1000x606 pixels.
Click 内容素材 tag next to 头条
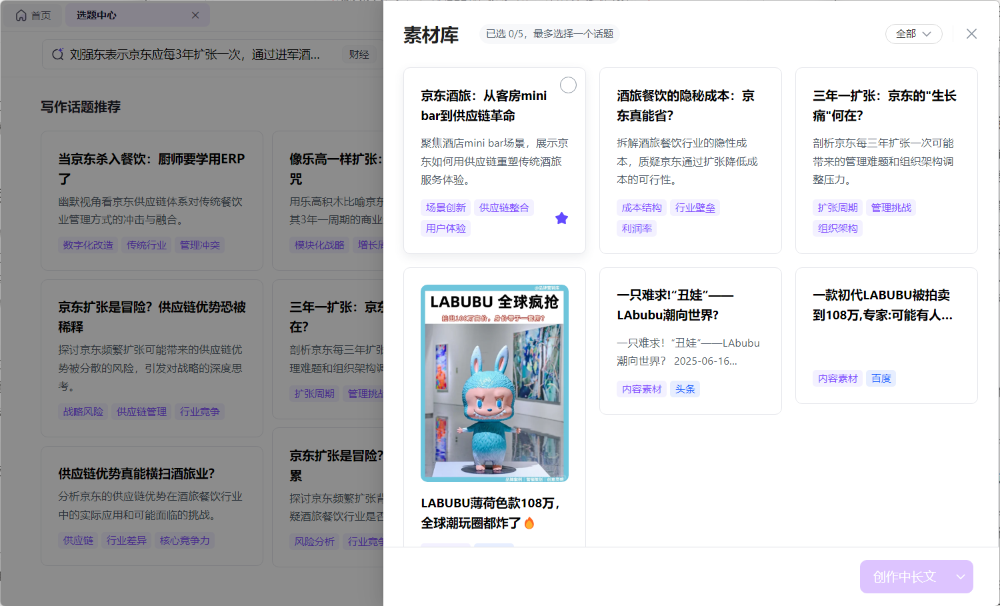pyautogui.click(x=641, y=389)
